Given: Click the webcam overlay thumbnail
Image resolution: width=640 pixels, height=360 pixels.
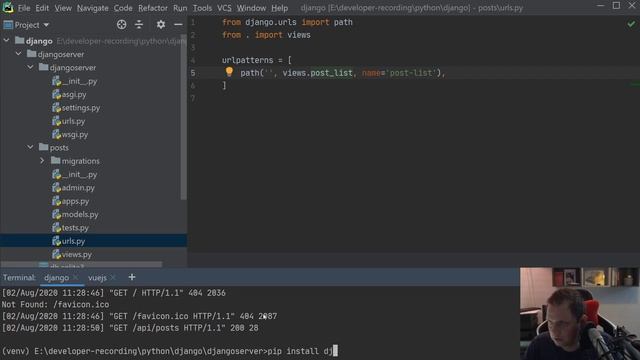Looking at the screenshot, I should (580, 313).
